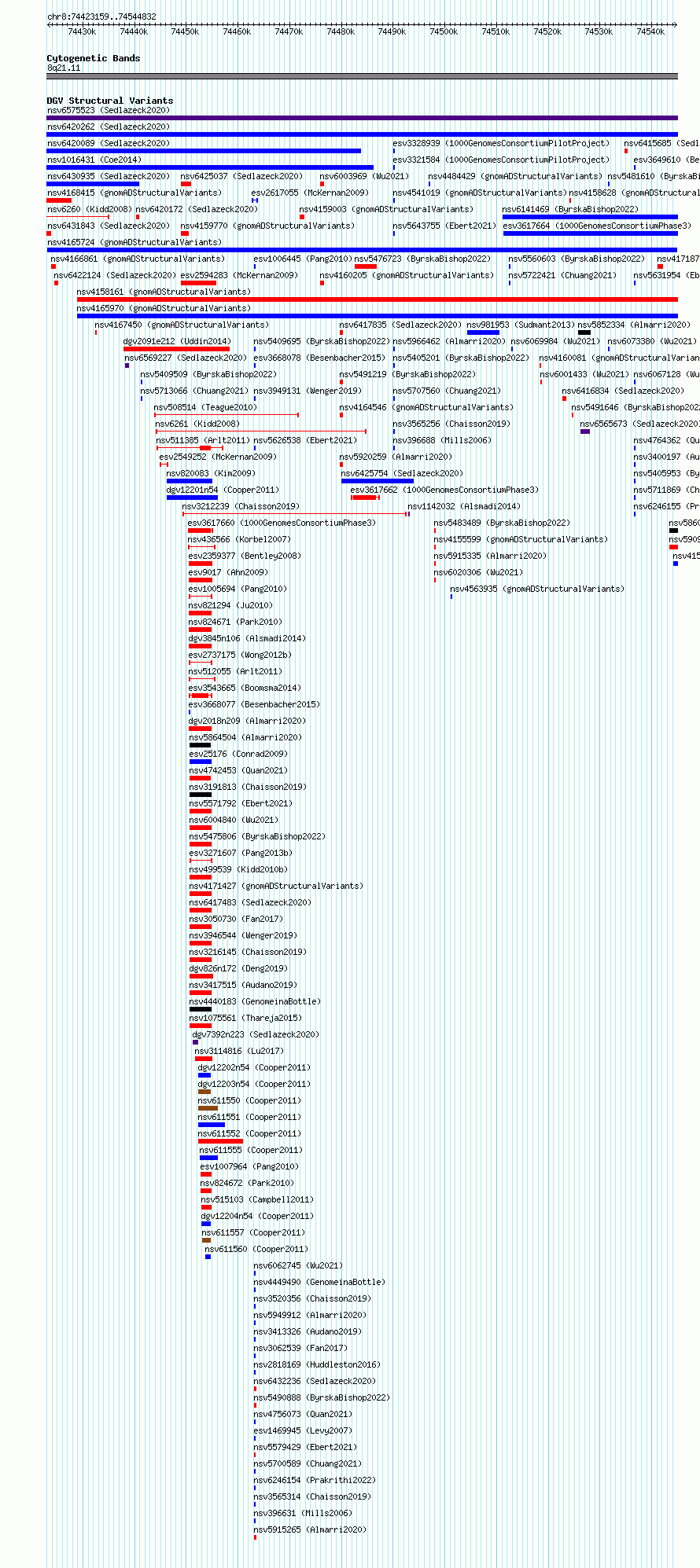
Task: Click nsv821294 (Ju2010) label
Action: pyautogui.click(x=230, y=605)
